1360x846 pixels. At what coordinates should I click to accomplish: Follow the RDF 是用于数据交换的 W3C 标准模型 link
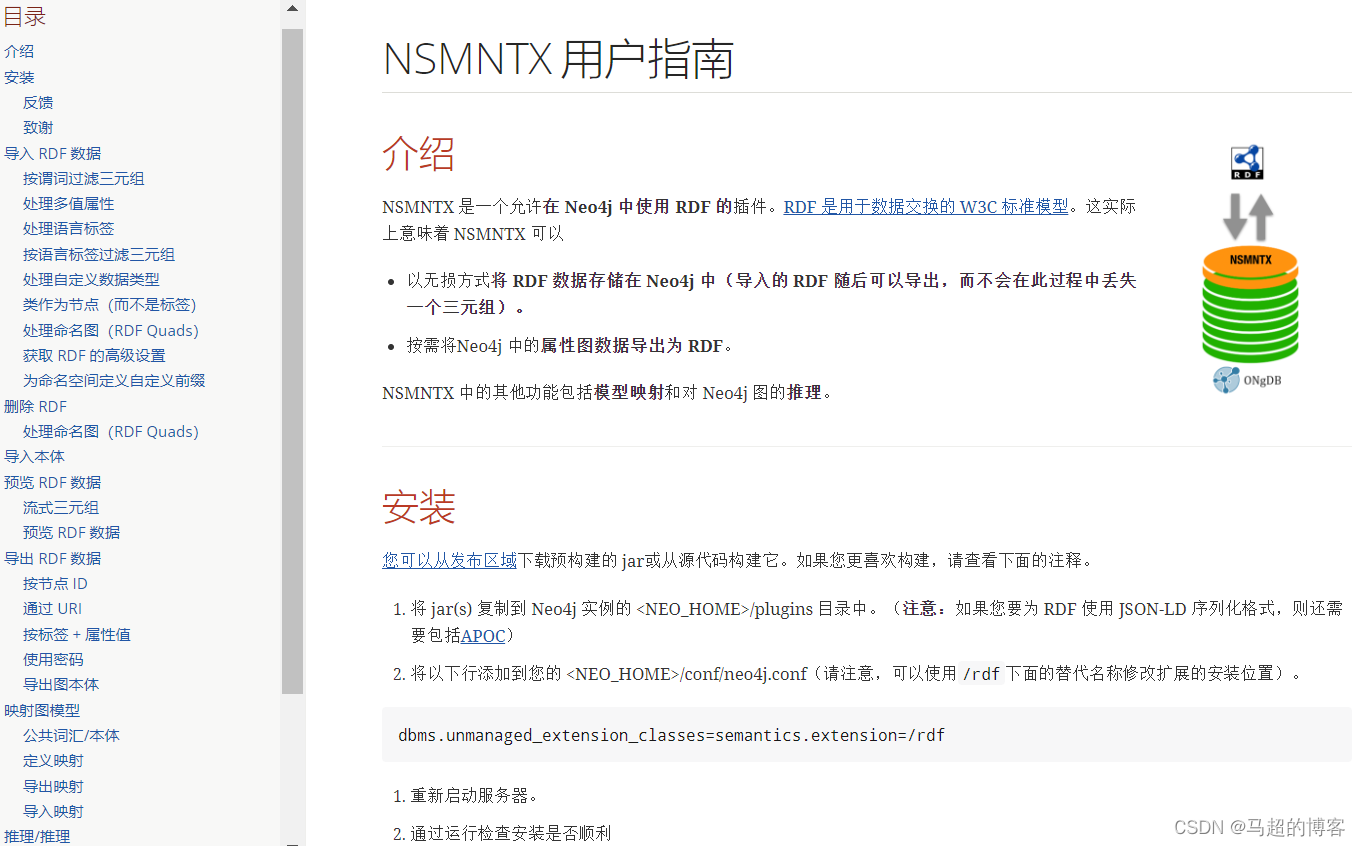(x=926, y=207)
